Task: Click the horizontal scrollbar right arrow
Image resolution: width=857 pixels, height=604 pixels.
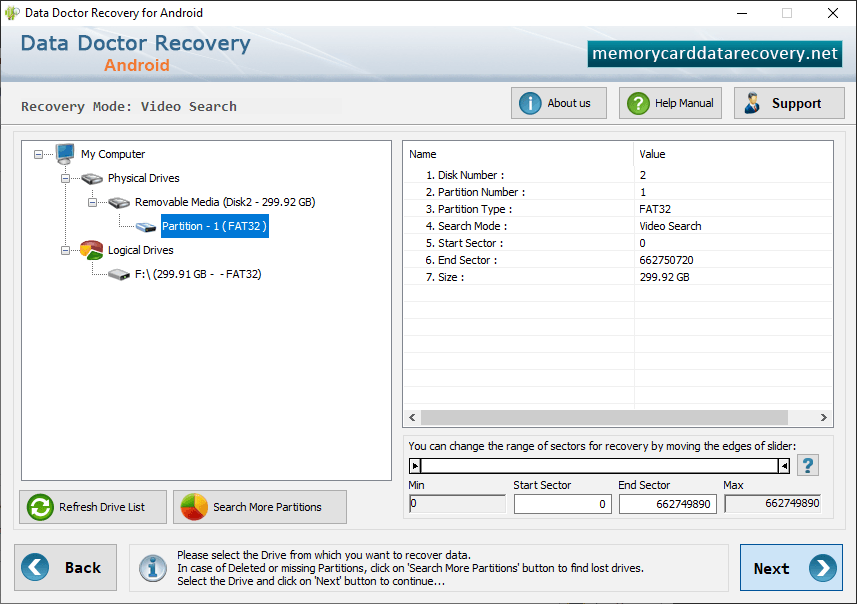Action: (x=824, y=418)
